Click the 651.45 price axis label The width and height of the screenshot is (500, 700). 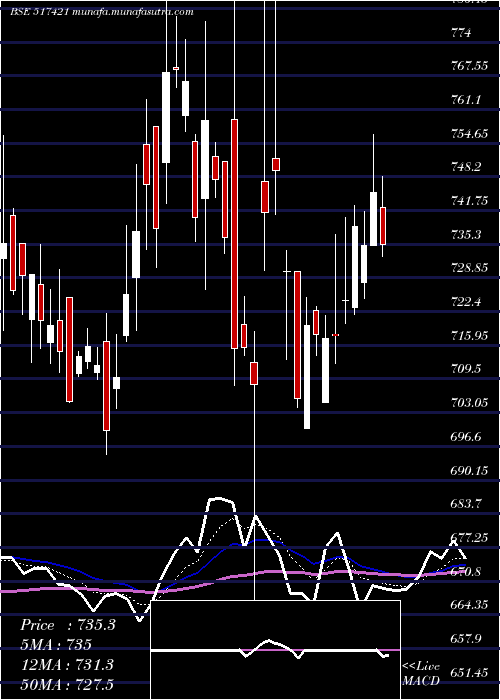469,672
